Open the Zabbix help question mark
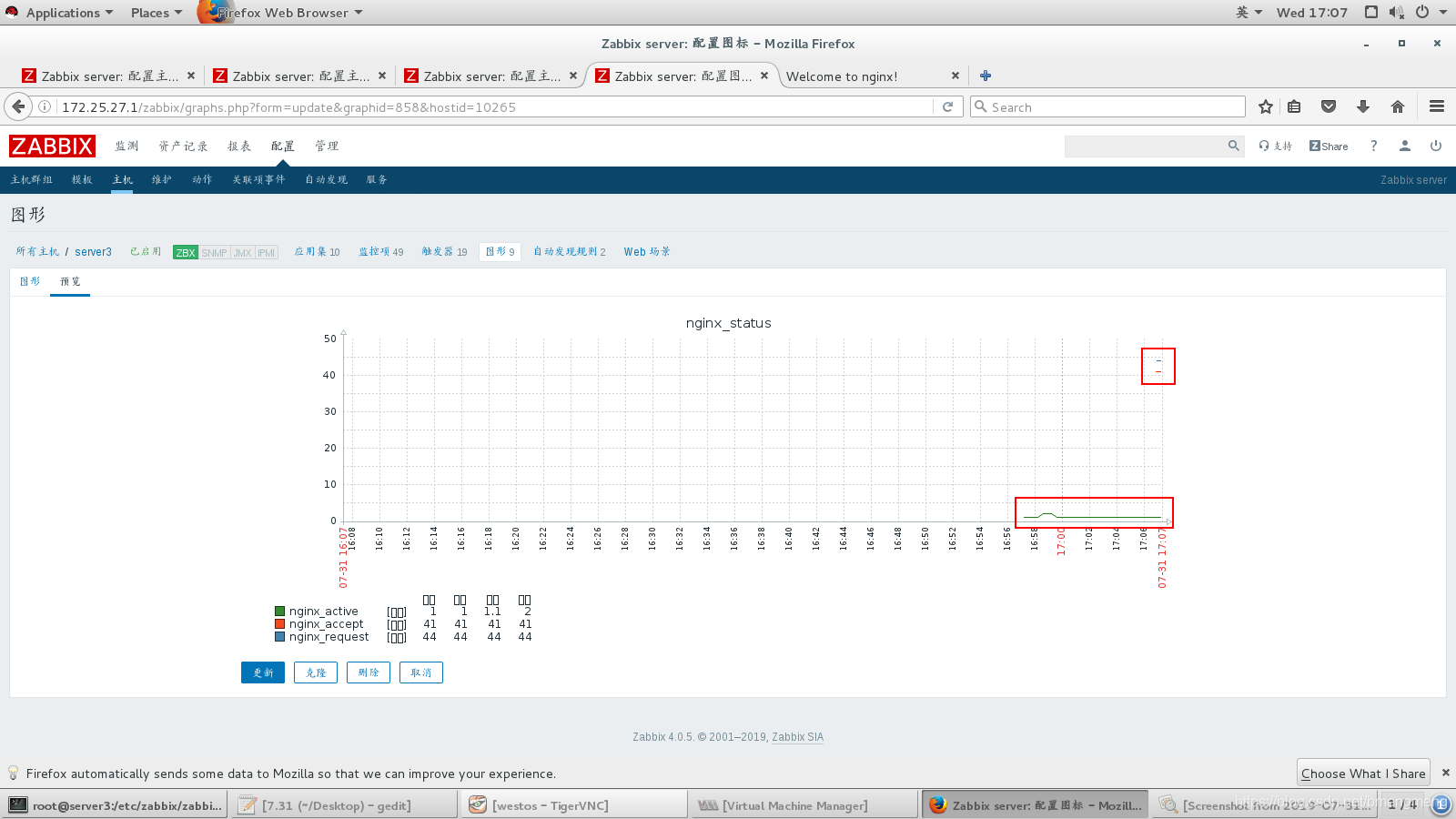Viewport: 1456px width, 819px height. point(1373,146)
